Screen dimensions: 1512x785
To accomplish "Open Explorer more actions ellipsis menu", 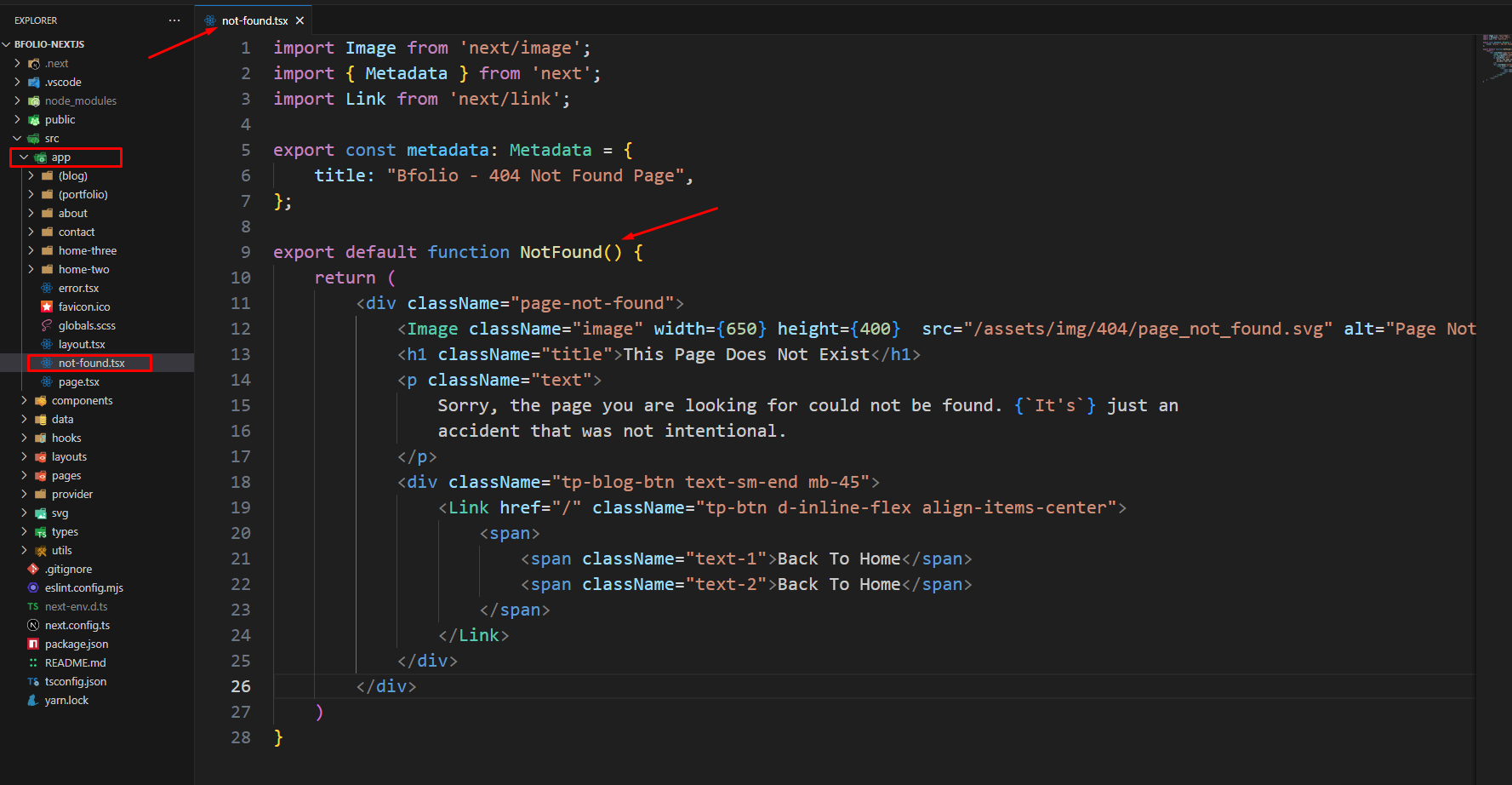I will coord(174,20).
